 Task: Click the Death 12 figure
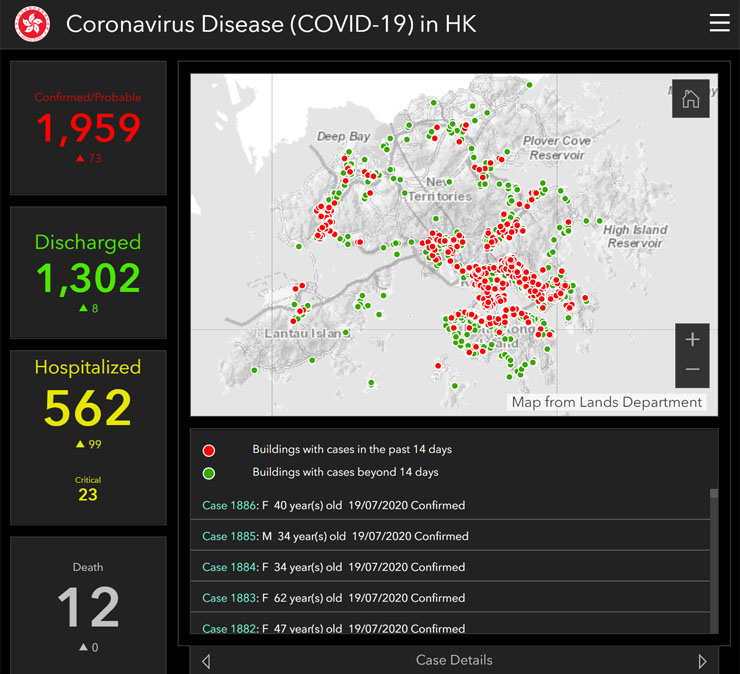[x=88, y=607]
